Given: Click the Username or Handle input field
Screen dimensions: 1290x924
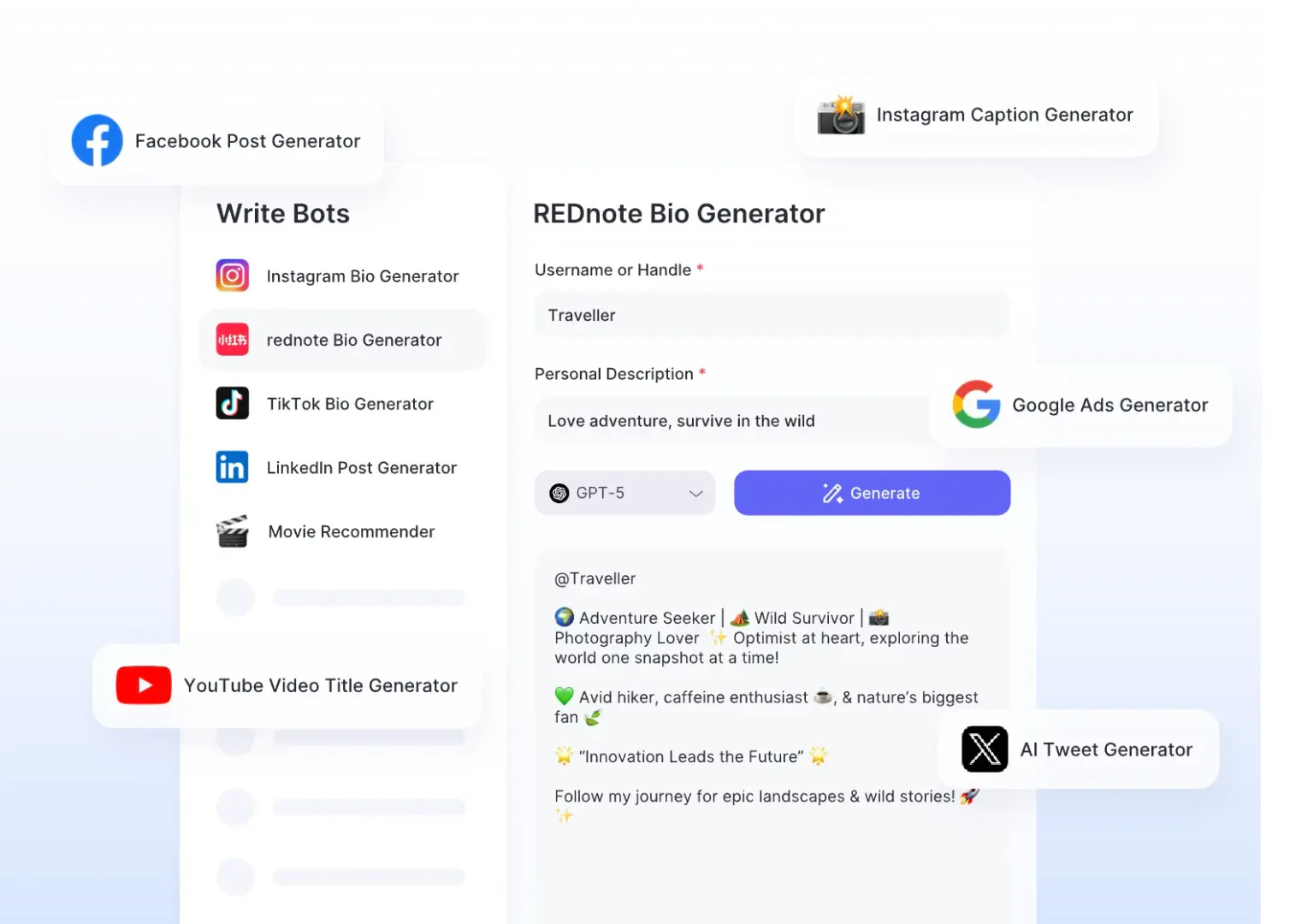Looking at the screenshot, I should pos(772,316).
